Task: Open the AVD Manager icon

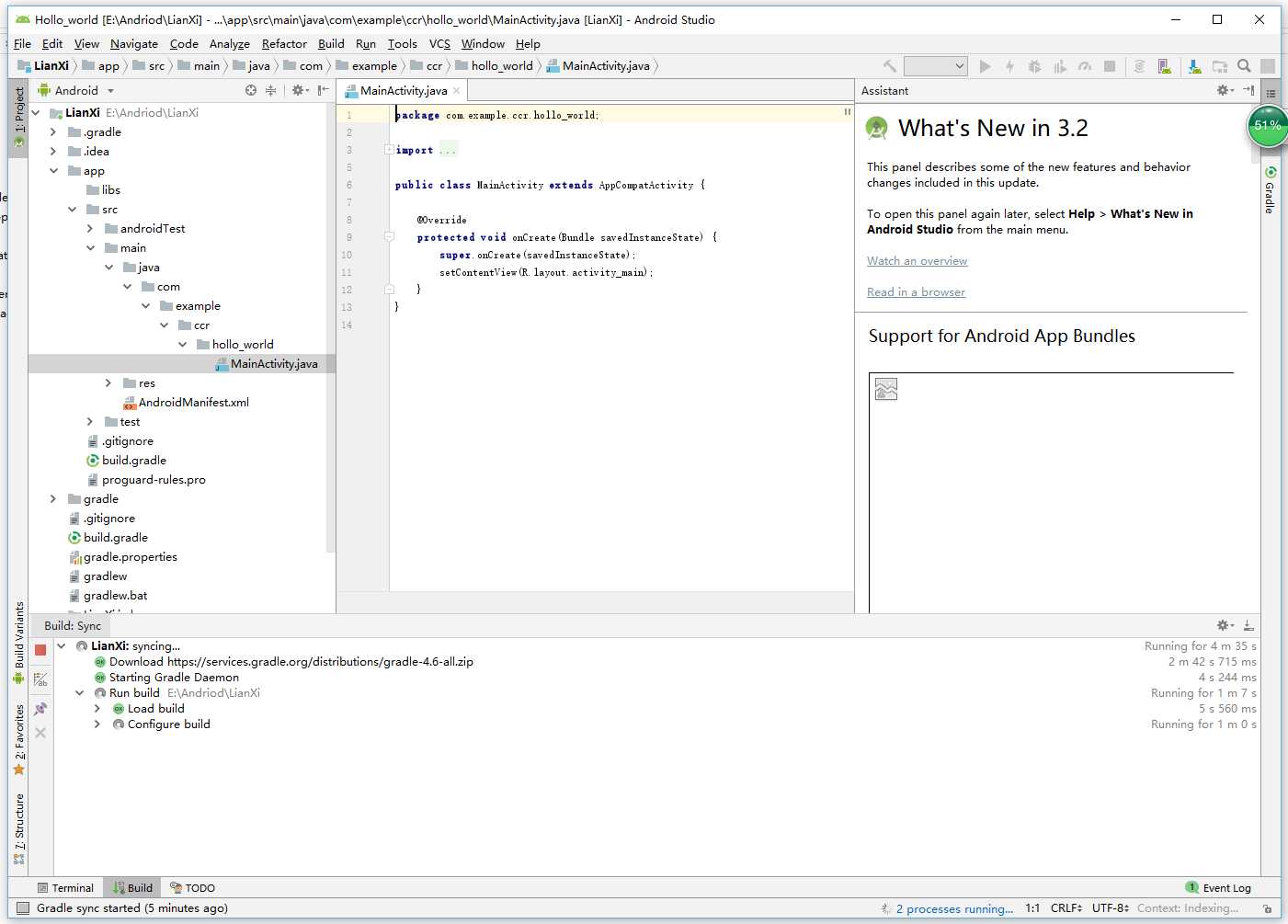Action: point(1165,66)
